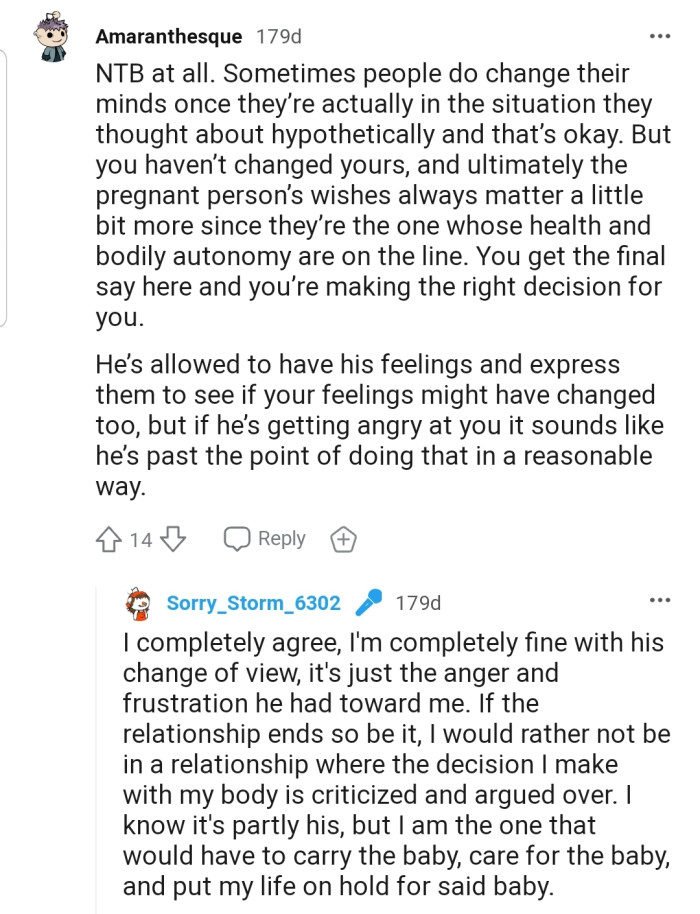Upvote Amaranthesque's comment
This screenshot has height=914, width=700.
108,540
